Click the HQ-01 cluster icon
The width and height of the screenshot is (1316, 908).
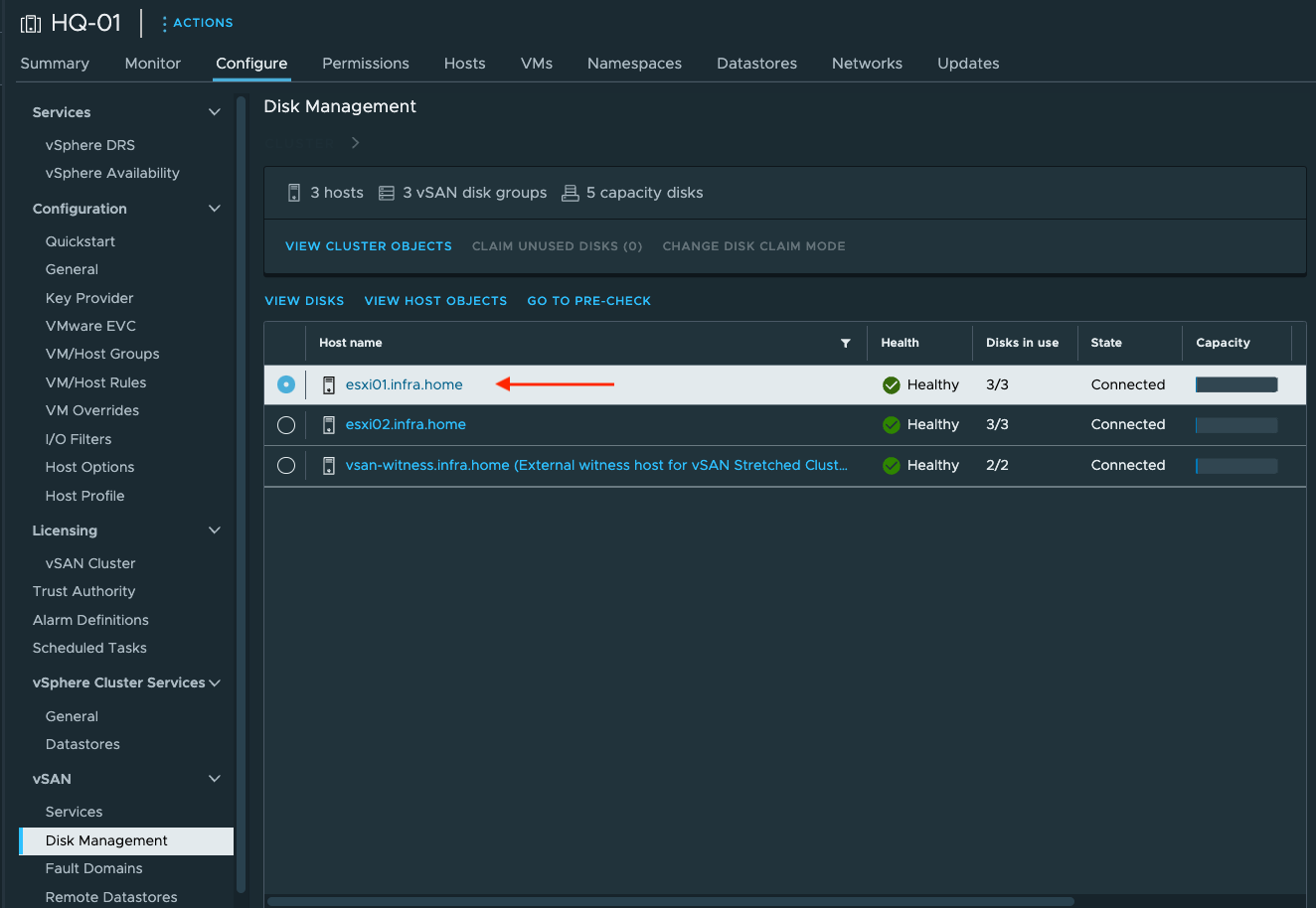(x=31, y=22)
